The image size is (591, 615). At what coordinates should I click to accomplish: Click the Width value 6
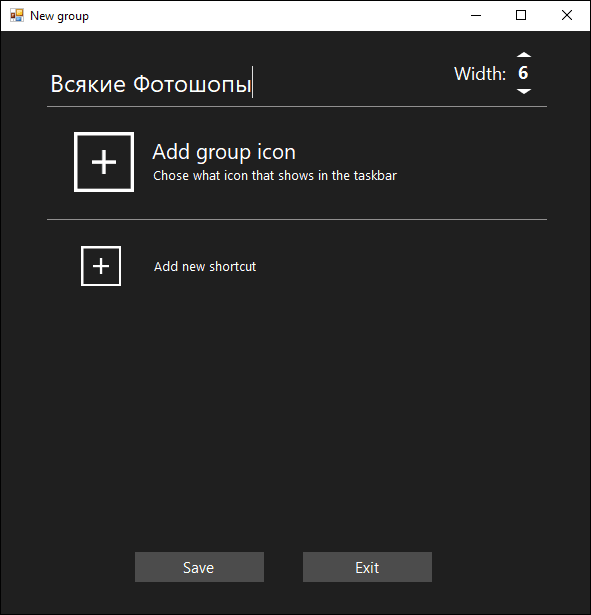(x=523, y=73)
